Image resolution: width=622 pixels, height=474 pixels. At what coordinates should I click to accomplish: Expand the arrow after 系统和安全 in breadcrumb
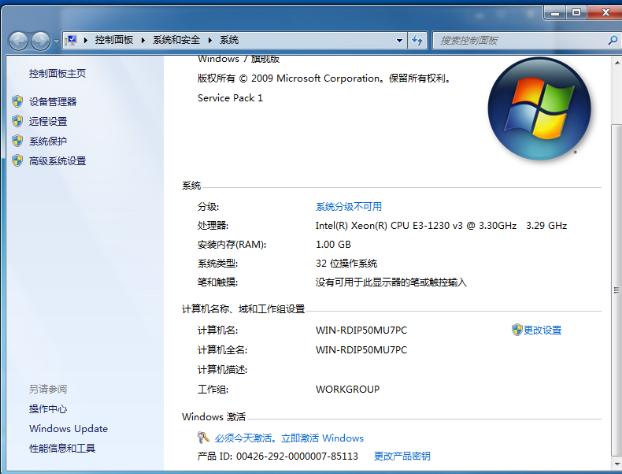coord(212,40)
